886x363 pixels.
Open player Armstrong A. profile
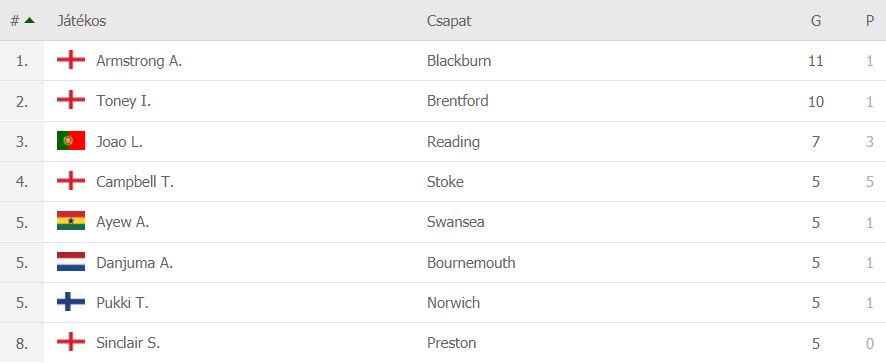139,60
